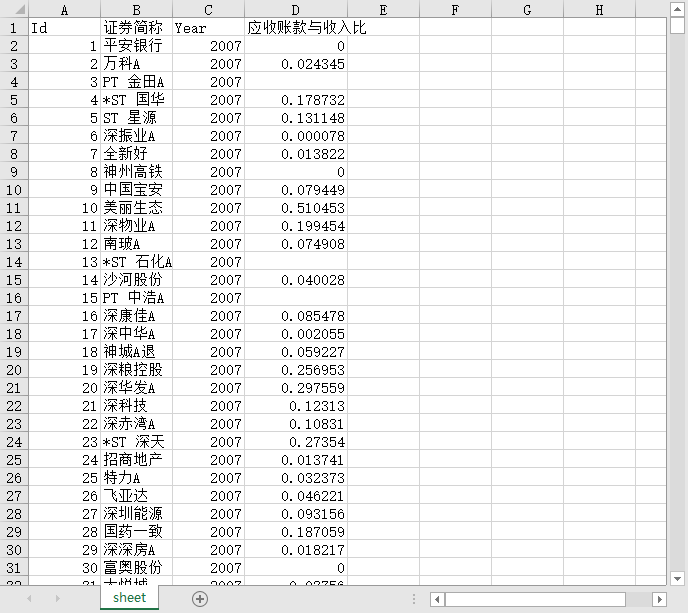Image resolution: width=688 pixels, height=613 pixels.
Task: Select cell '美丽生态'
Action: [x=136, y=208]
